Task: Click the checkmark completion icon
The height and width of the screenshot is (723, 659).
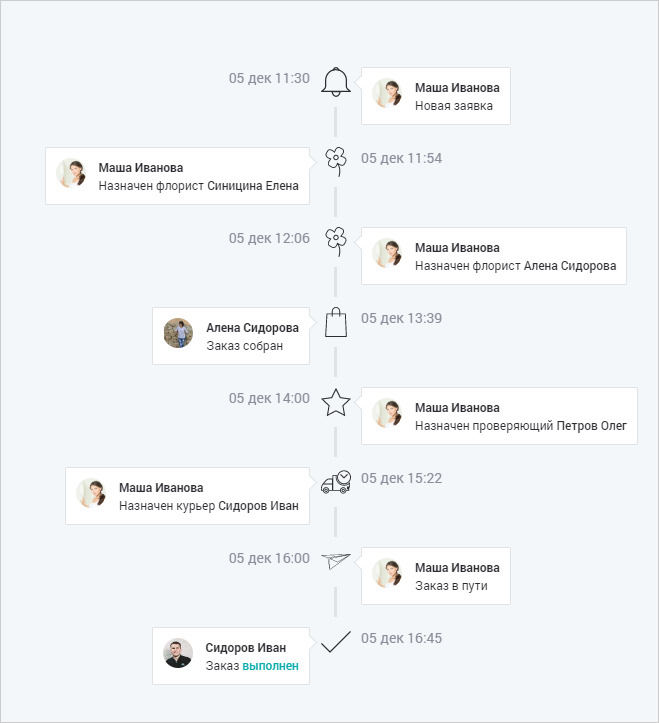Action: [336, 641]
